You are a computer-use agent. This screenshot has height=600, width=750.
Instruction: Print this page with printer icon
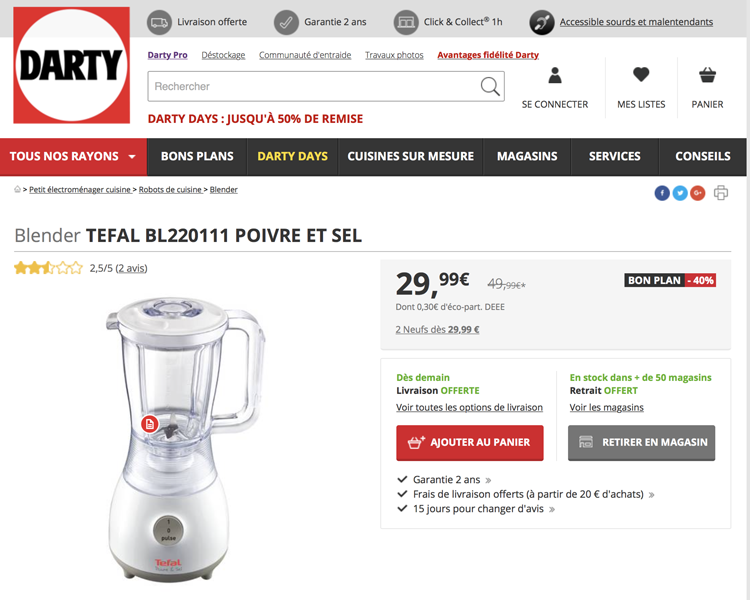tap(721, 193)
